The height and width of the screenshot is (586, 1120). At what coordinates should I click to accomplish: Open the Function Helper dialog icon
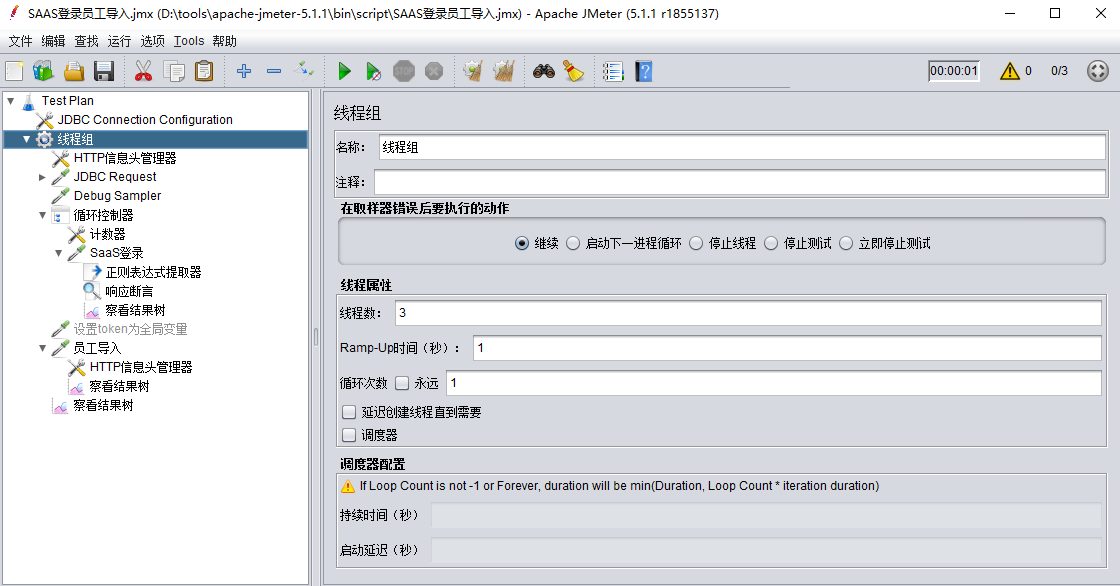[x=613, y=71]
